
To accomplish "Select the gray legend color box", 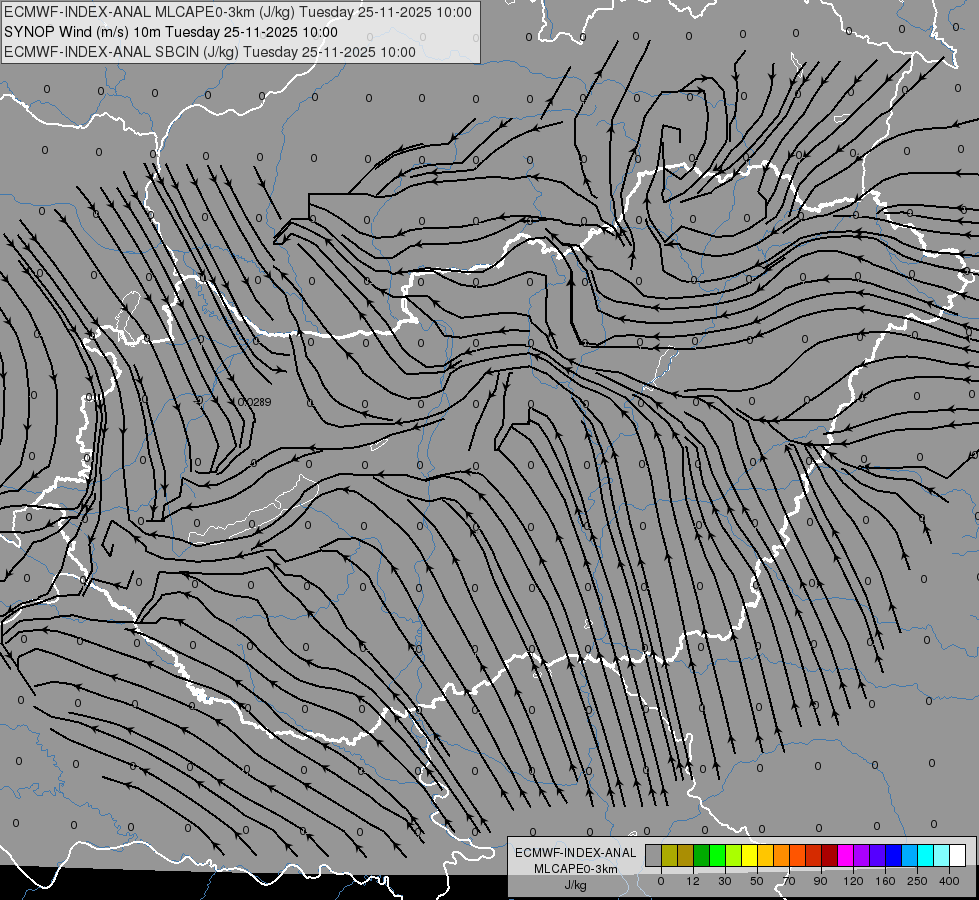I will (653, 856).
